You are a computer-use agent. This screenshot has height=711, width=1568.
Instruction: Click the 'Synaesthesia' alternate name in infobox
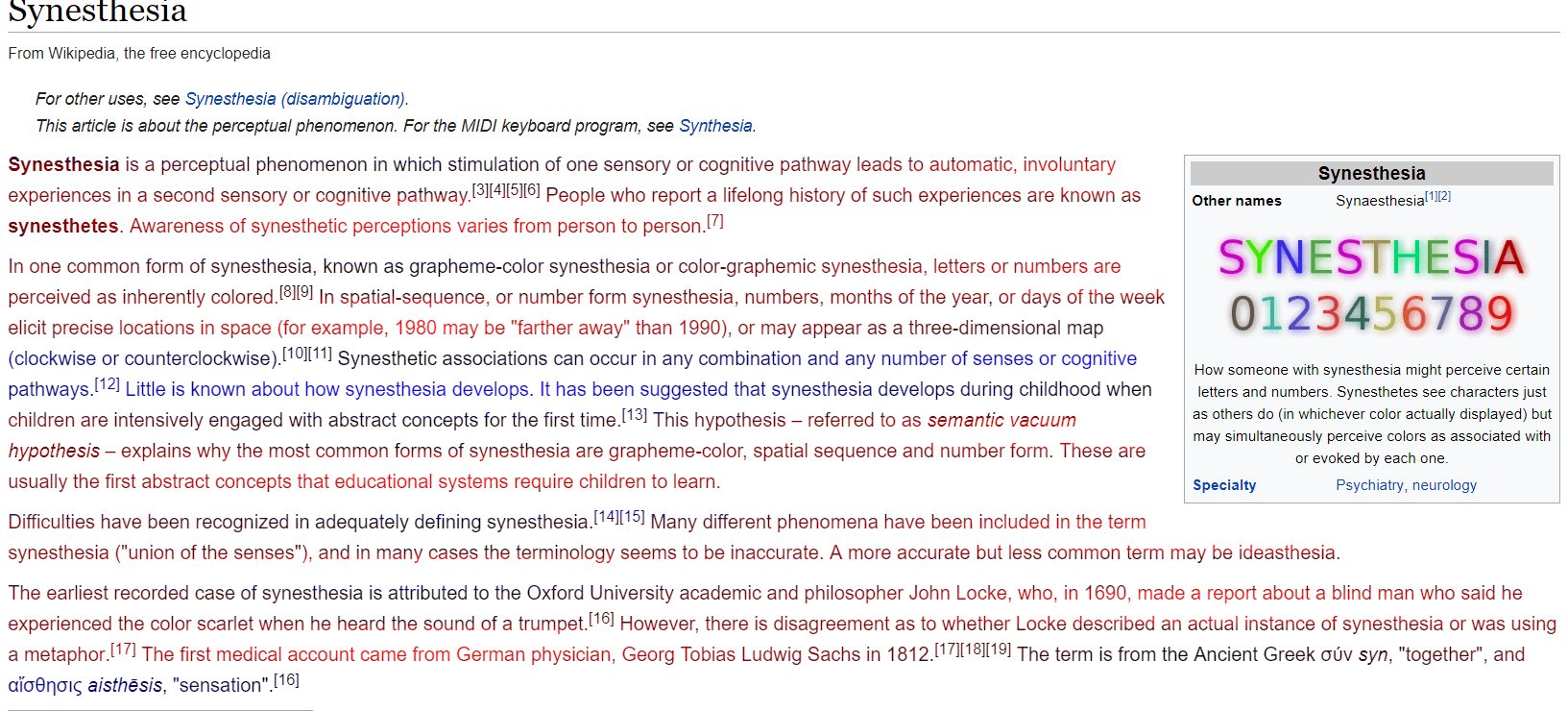pos(1380,201)
